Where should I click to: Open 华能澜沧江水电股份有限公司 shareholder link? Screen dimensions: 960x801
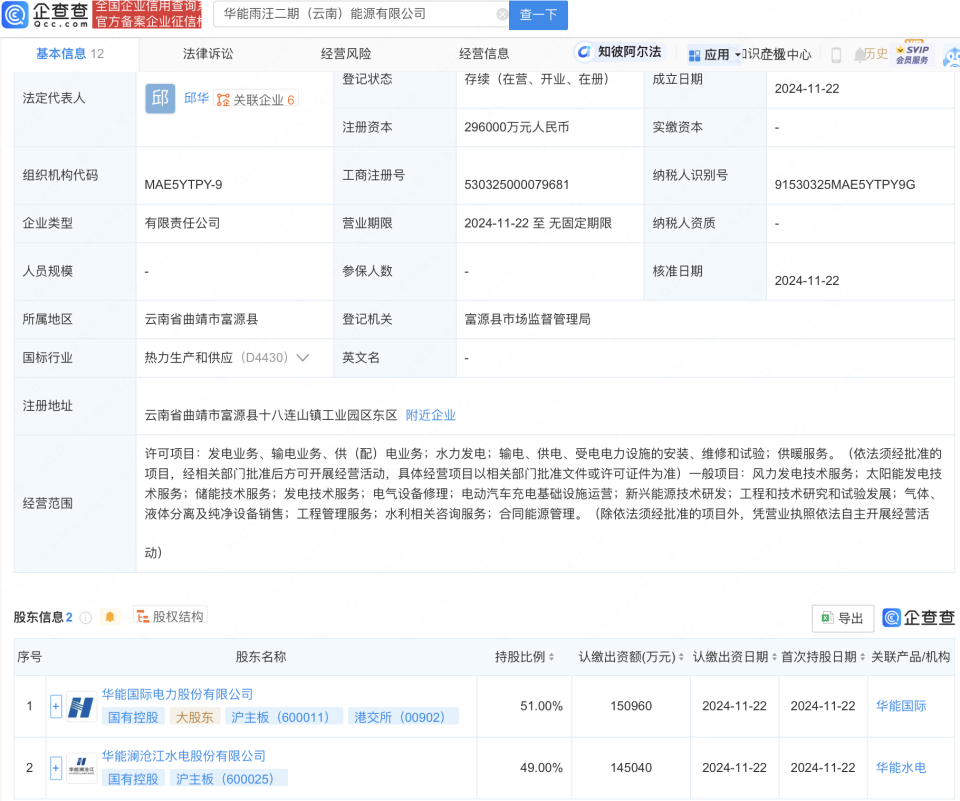184,756
